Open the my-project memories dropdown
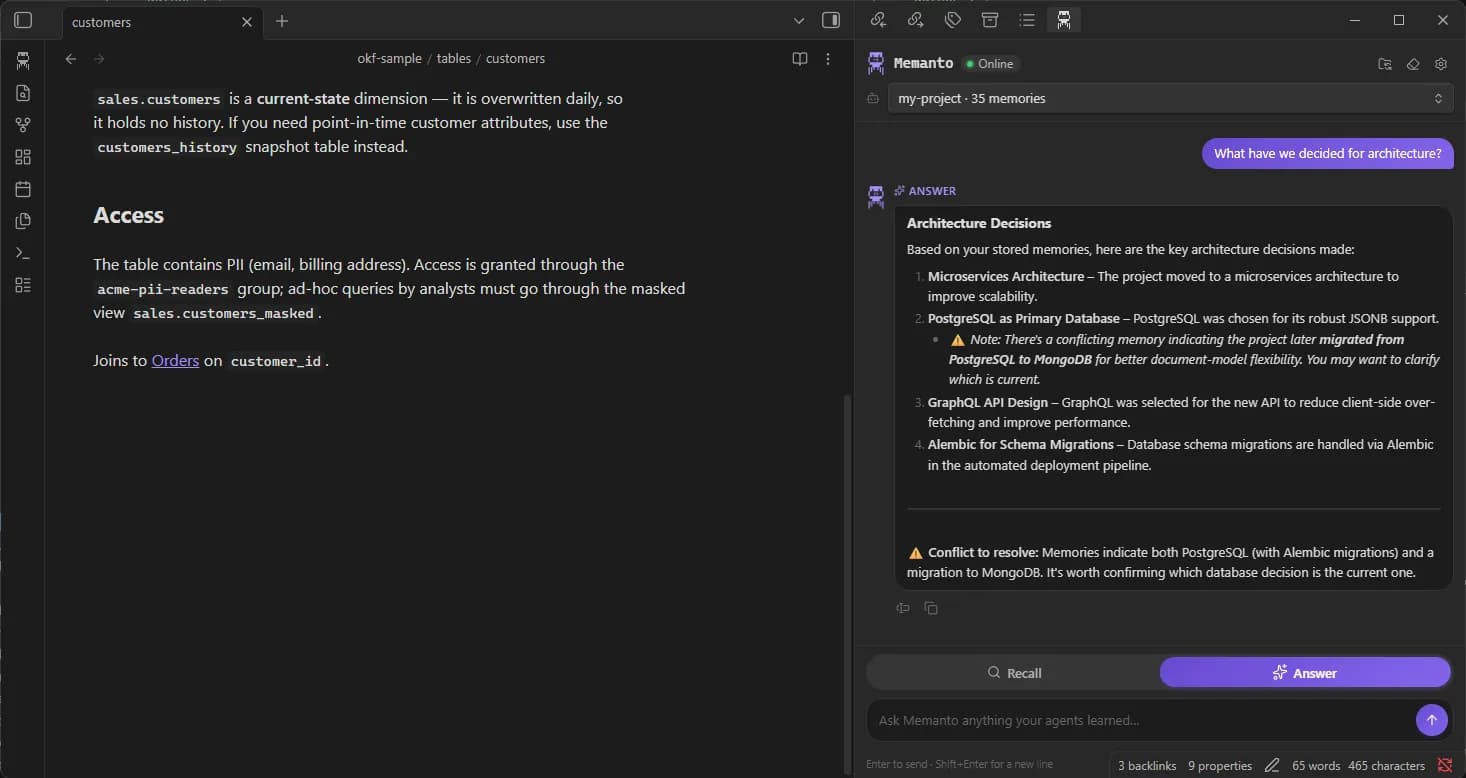This screenshot has width=1466, height=778. click(1171, 98)
